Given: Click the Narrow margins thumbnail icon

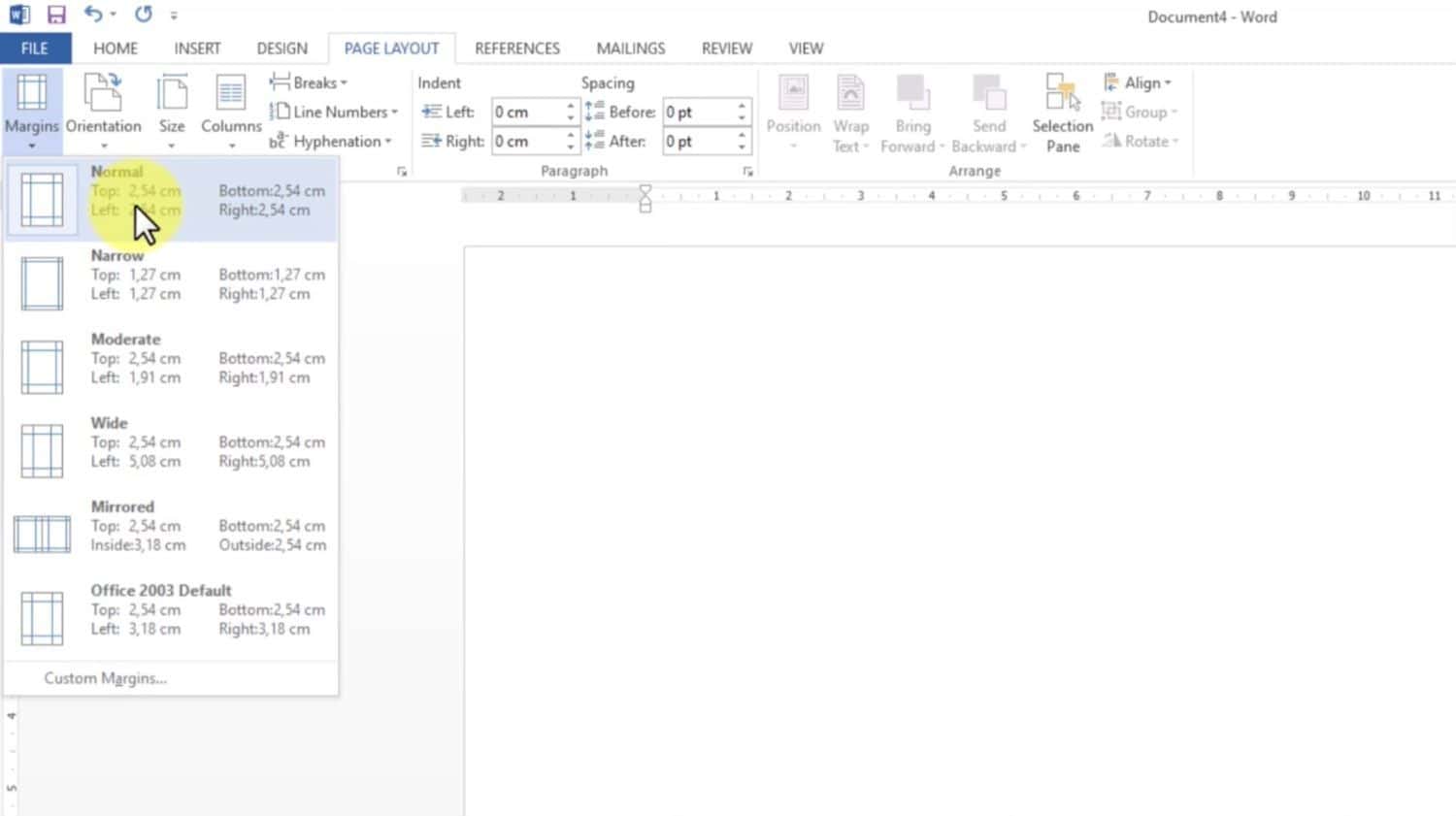Looking at the screenshot, I should coord(42,282).
